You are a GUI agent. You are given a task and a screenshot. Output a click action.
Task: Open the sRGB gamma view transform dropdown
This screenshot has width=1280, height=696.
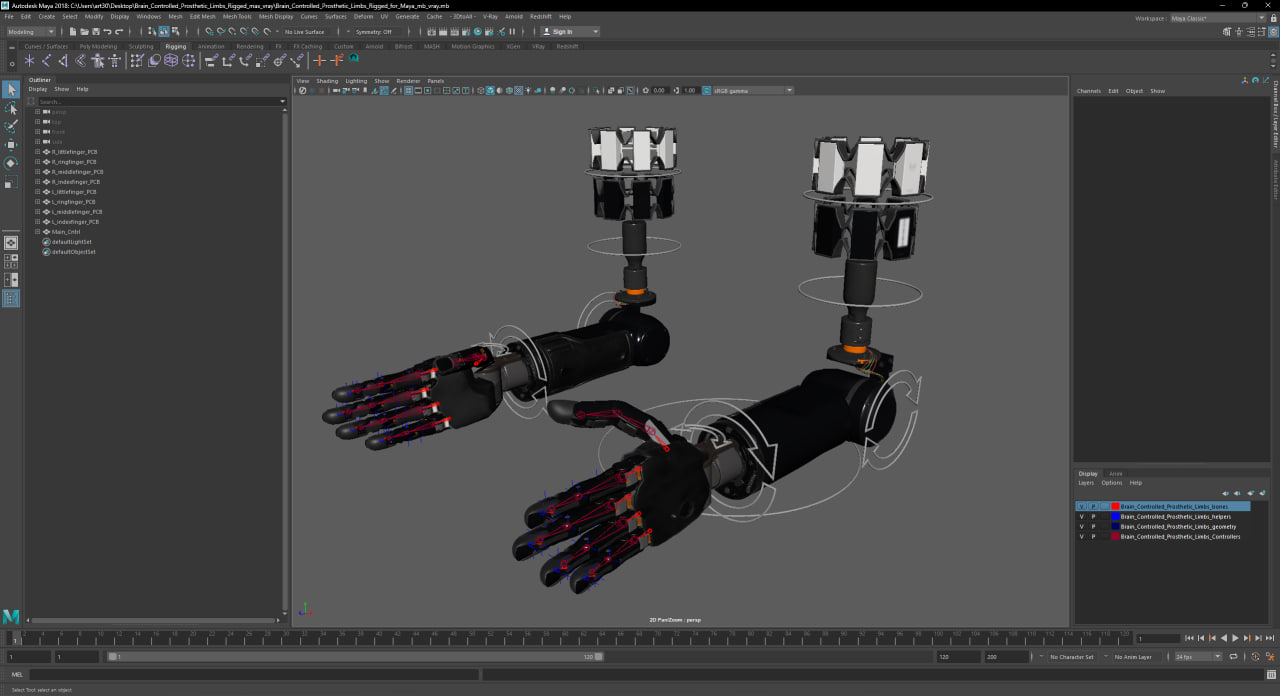point(752,91)
